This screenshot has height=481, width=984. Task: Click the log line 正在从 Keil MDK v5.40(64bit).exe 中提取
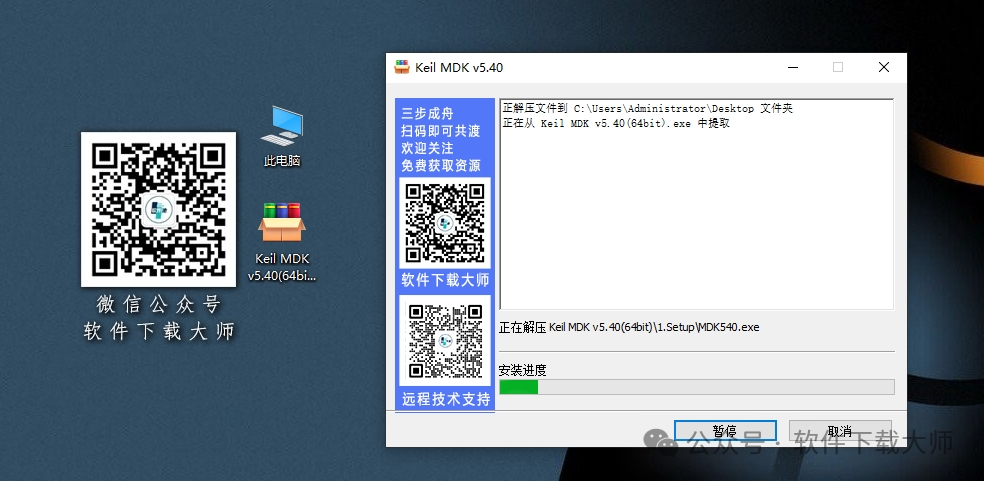click(x=616, y=124)
